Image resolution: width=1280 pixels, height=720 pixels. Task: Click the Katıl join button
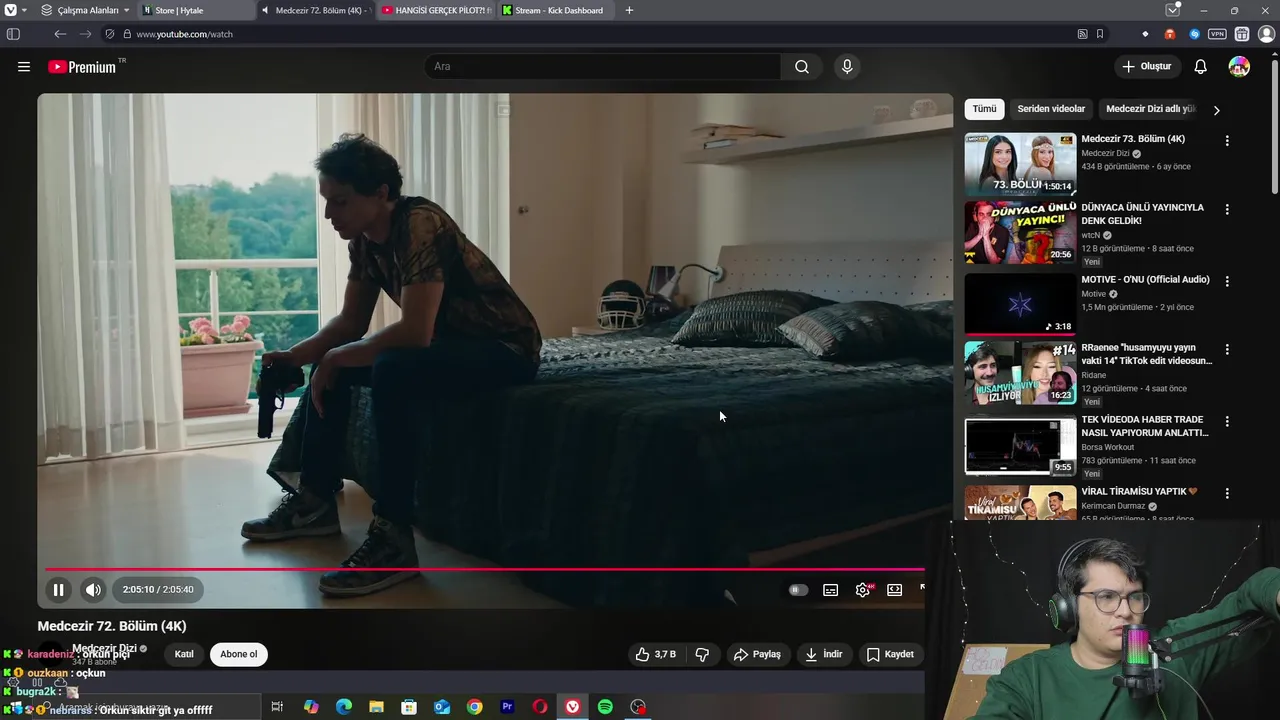pyautogui.click(x=184, y=654)
